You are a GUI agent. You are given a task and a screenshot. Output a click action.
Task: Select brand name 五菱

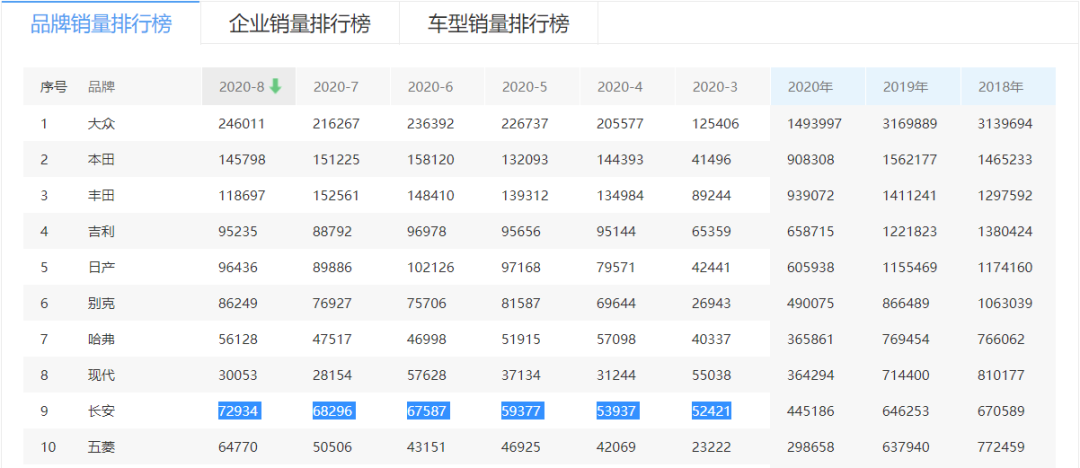[101, 447]
